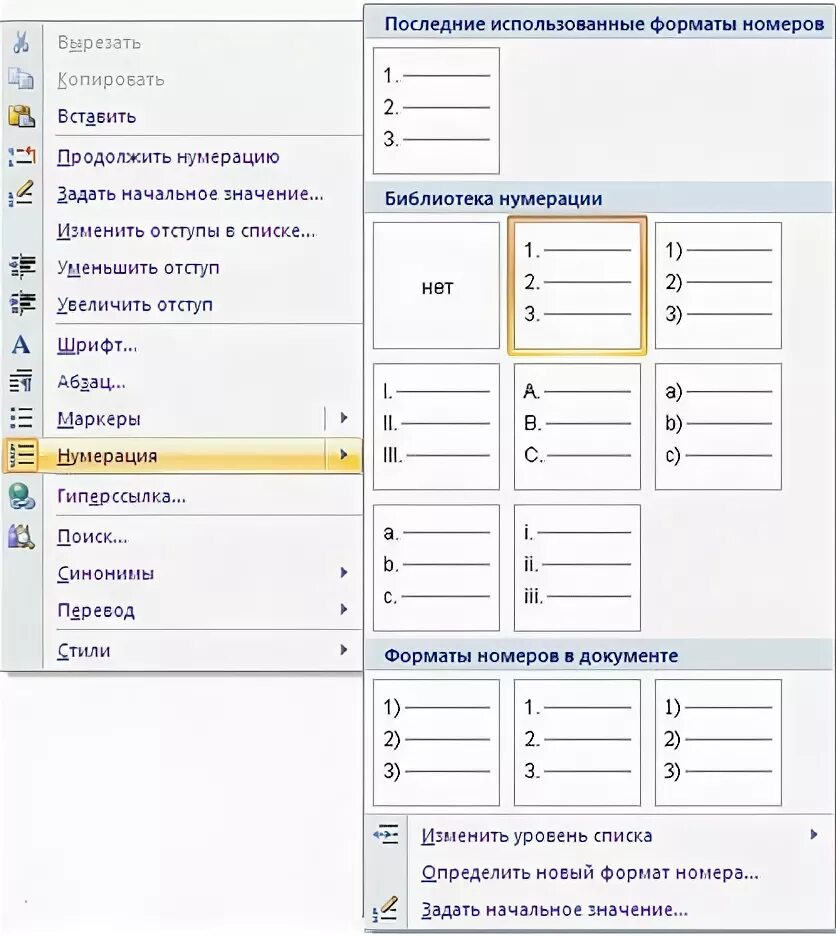This screenshot has width=836, height=936.
Task: Click 'Задать начальное значение…' under 'Определить новый формат номера…'
Action: pyautogui.click(x=555, y=910)
